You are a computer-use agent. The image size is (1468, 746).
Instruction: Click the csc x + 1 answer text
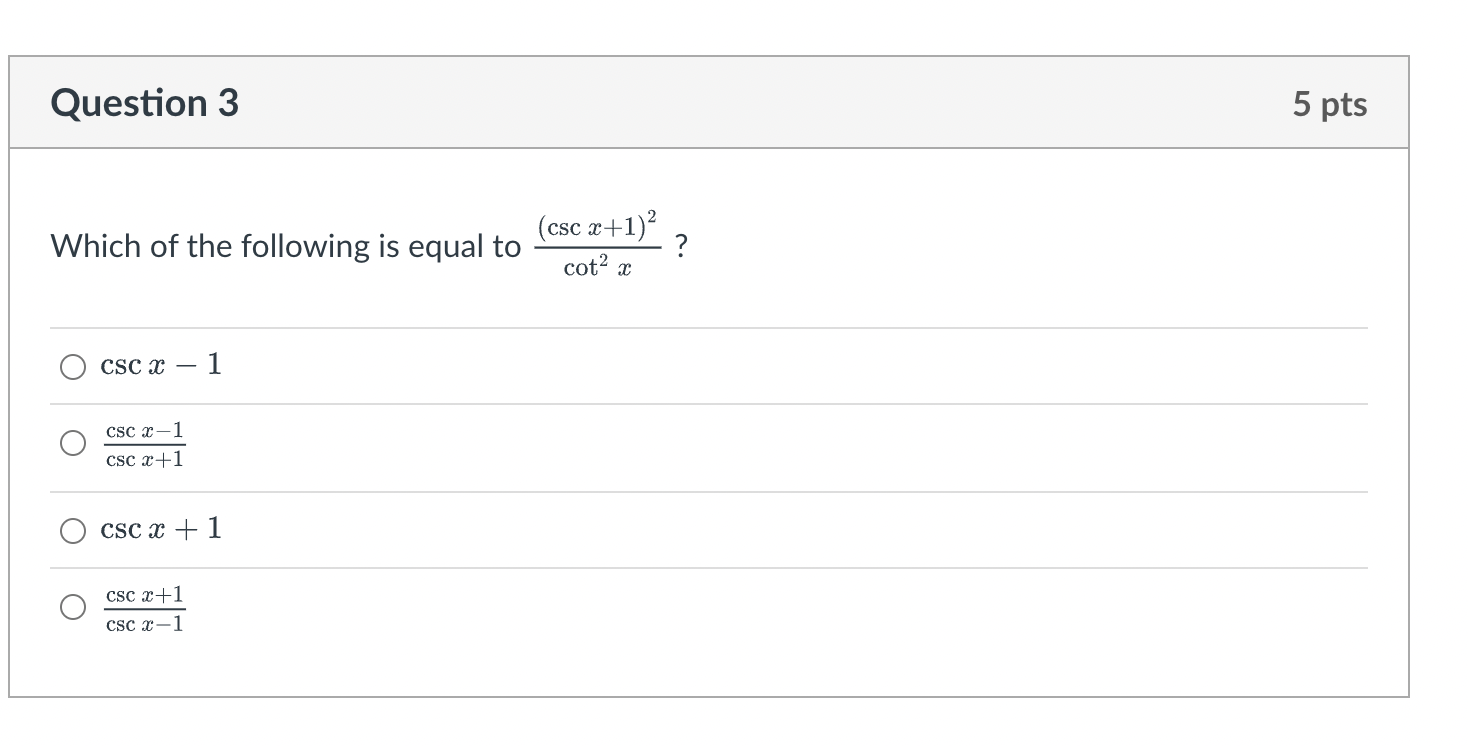(x=161, y=530)
